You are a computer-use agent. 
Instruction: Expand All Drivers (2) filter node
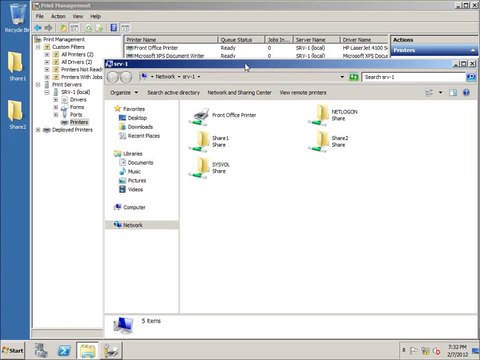pos(47,62)
